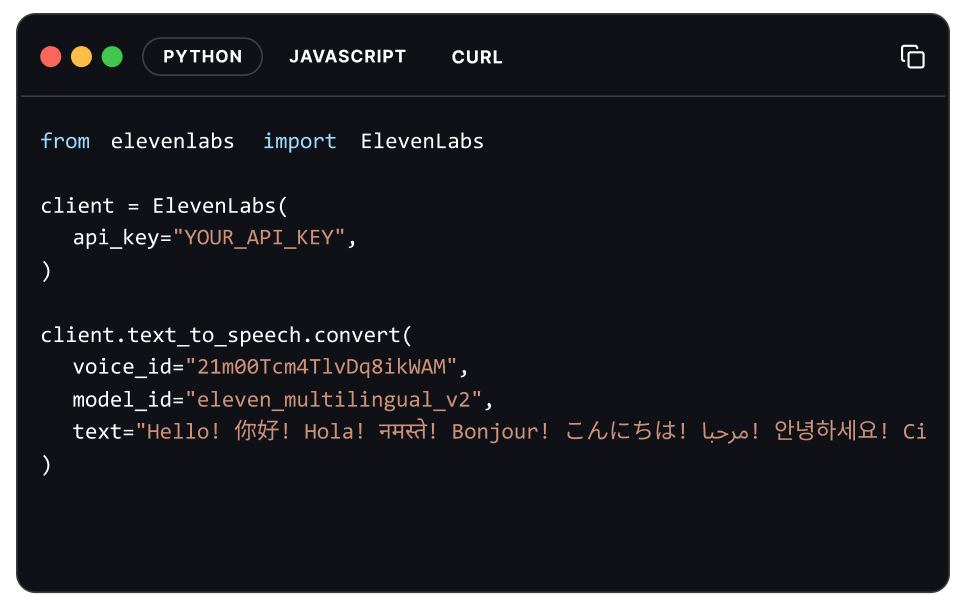Click the Hindi greeting "नमस्ते!"

(408, 430)
